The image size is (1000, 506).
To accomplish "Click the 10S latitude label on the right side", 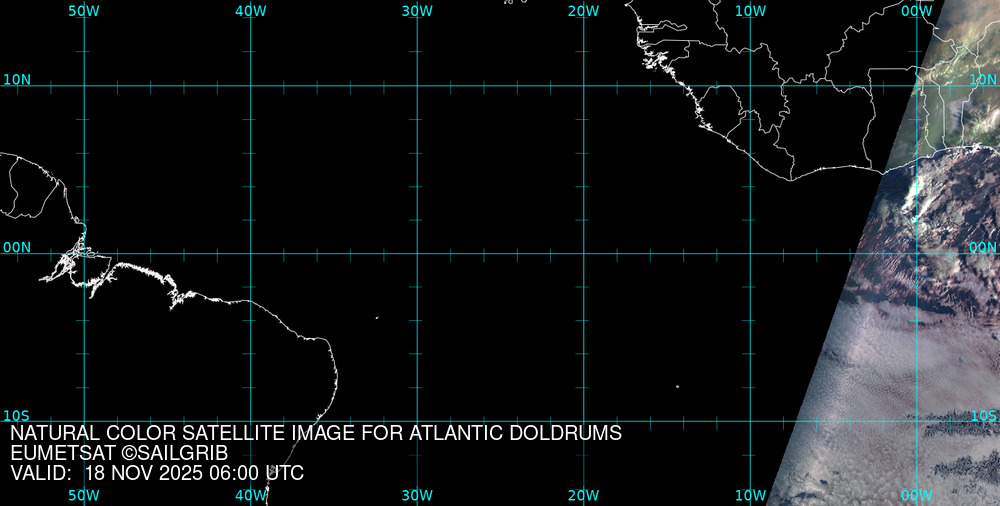I will pos(984,415).
